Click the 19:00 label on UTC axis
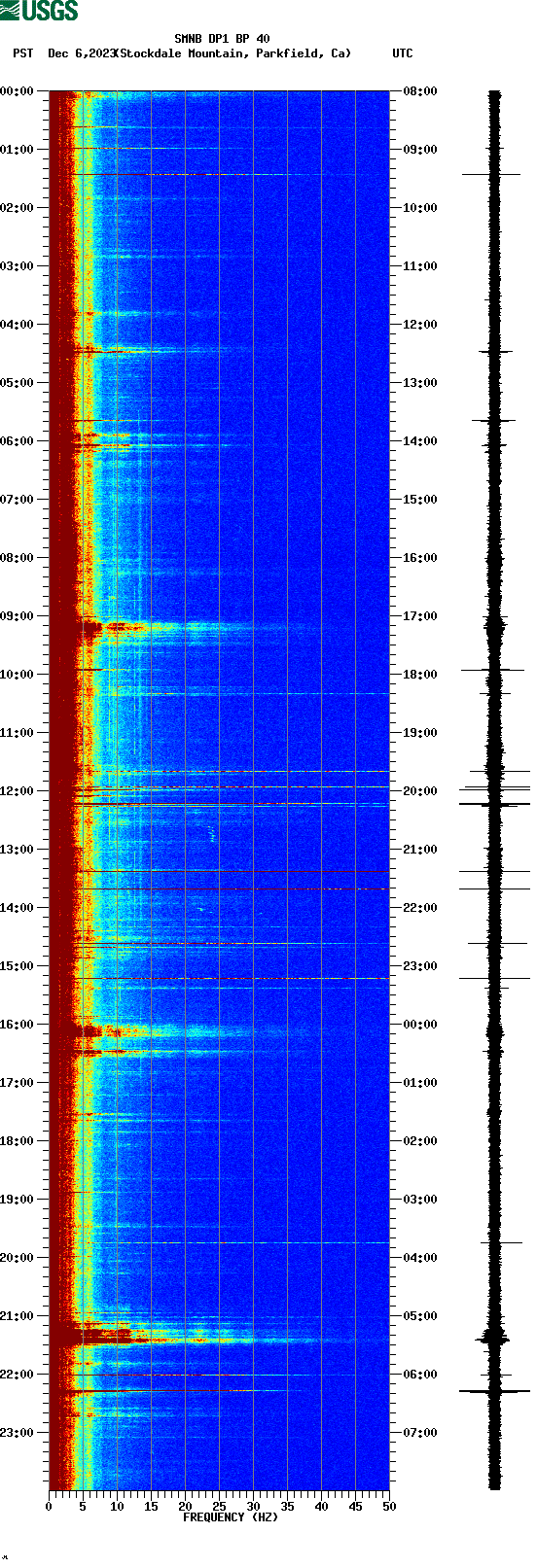Image resolution: width=537 pixels, height=1568 pixels. (x=420, y=733)
